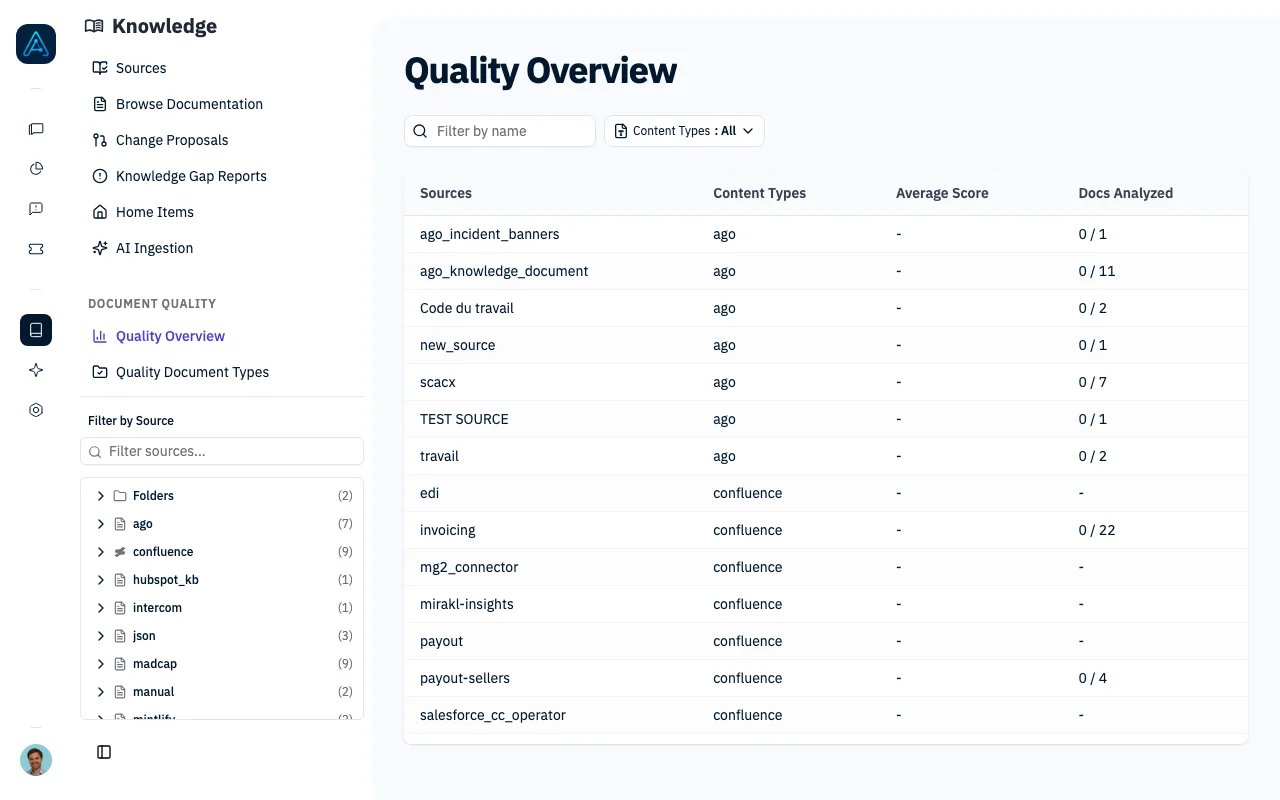The height and width of the screenshot is (800, 1280).
Task: Click the Content Types column header
Action: point(759,193)
